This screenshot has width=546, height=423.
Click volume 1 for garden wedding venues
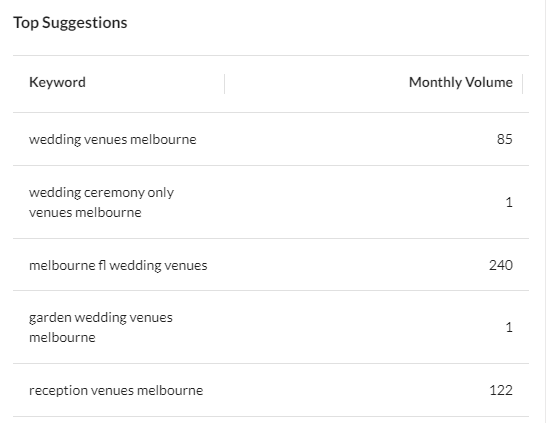509,327
